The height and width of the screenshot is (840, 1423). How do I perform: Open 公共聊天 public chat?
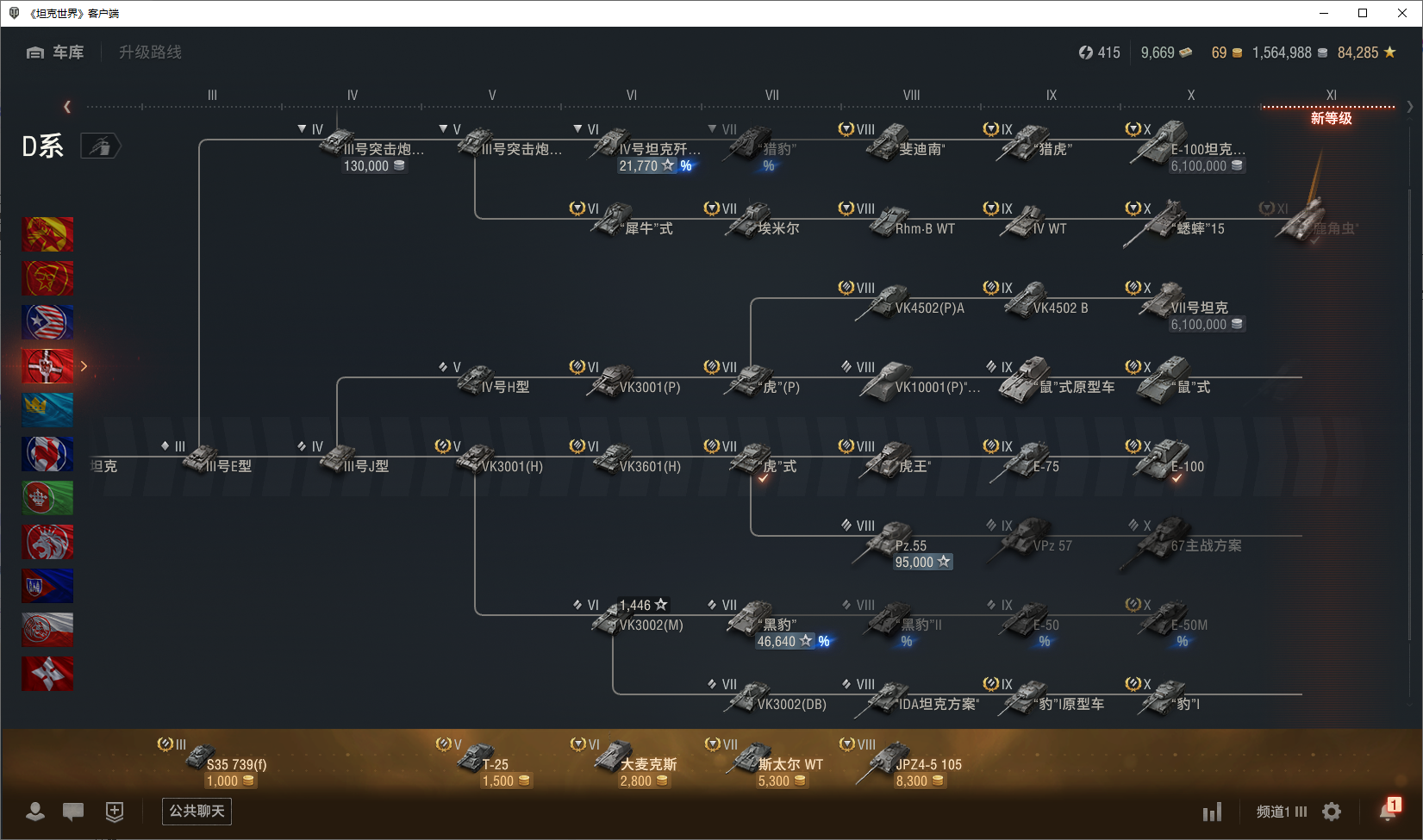coord(197,811)
